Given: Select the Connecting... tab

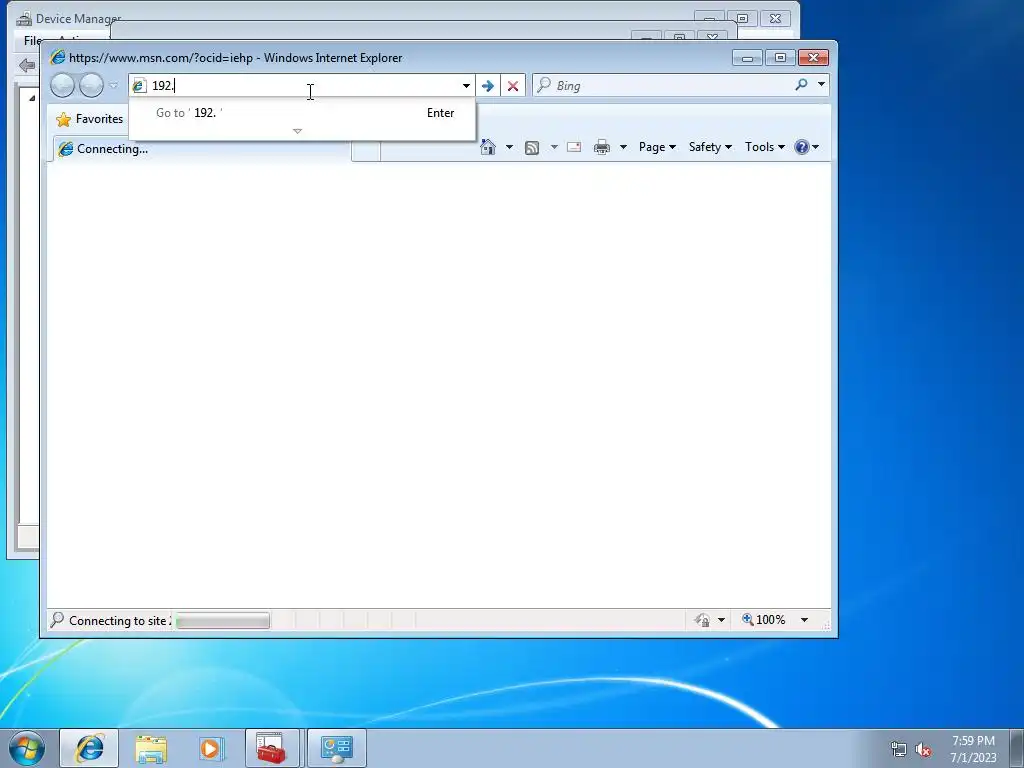Looking at the screenshot, I should [202, 149].
